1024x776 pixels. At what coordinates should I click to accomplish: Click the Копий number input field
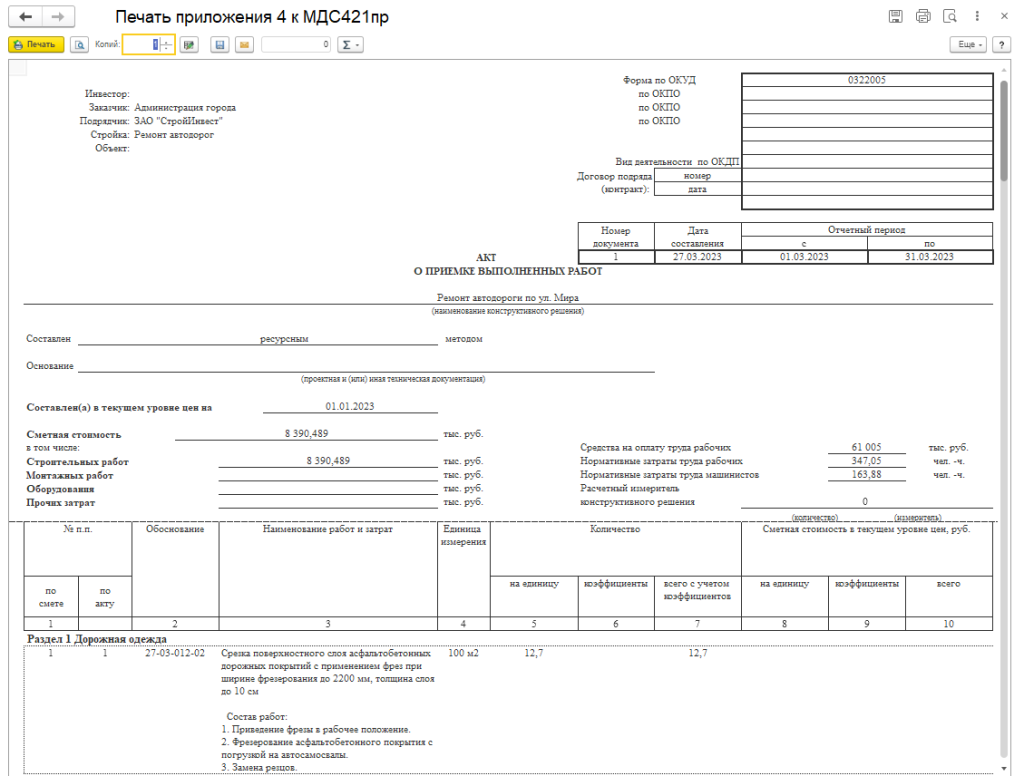point(140,45)
